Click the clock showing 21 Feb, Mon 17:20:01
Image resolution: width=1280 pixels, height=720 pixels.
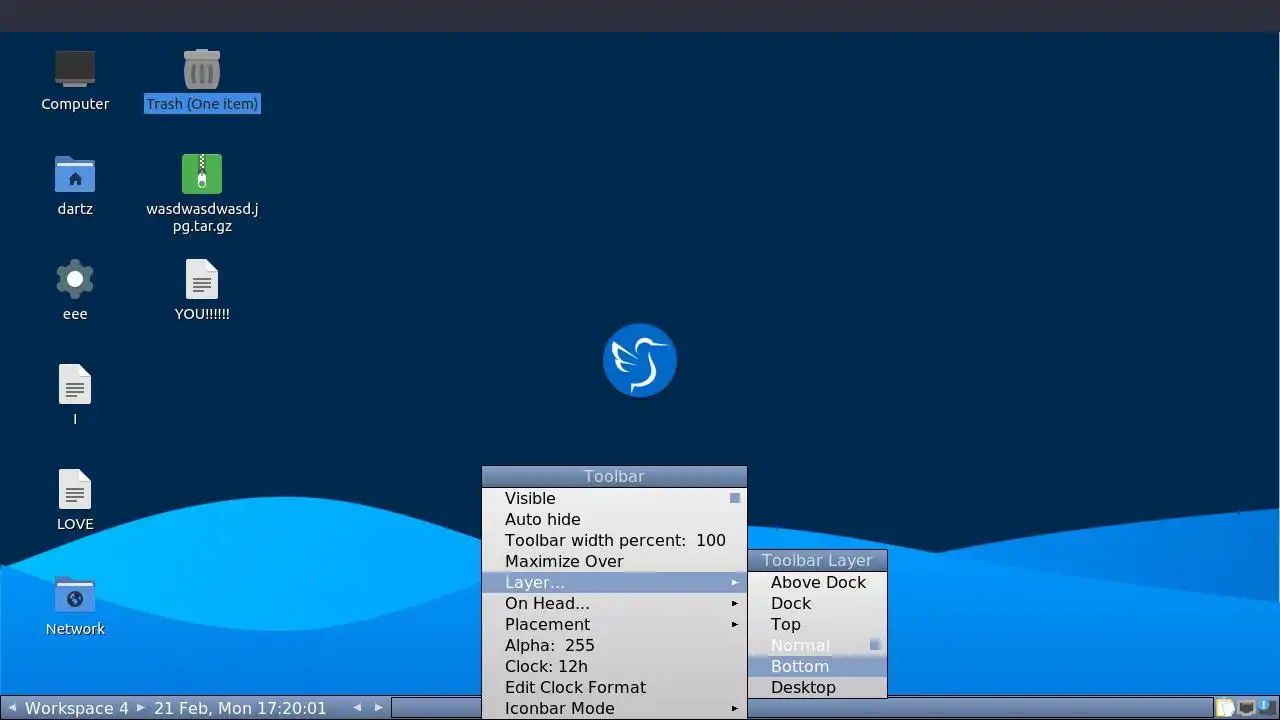coord(240,708)
